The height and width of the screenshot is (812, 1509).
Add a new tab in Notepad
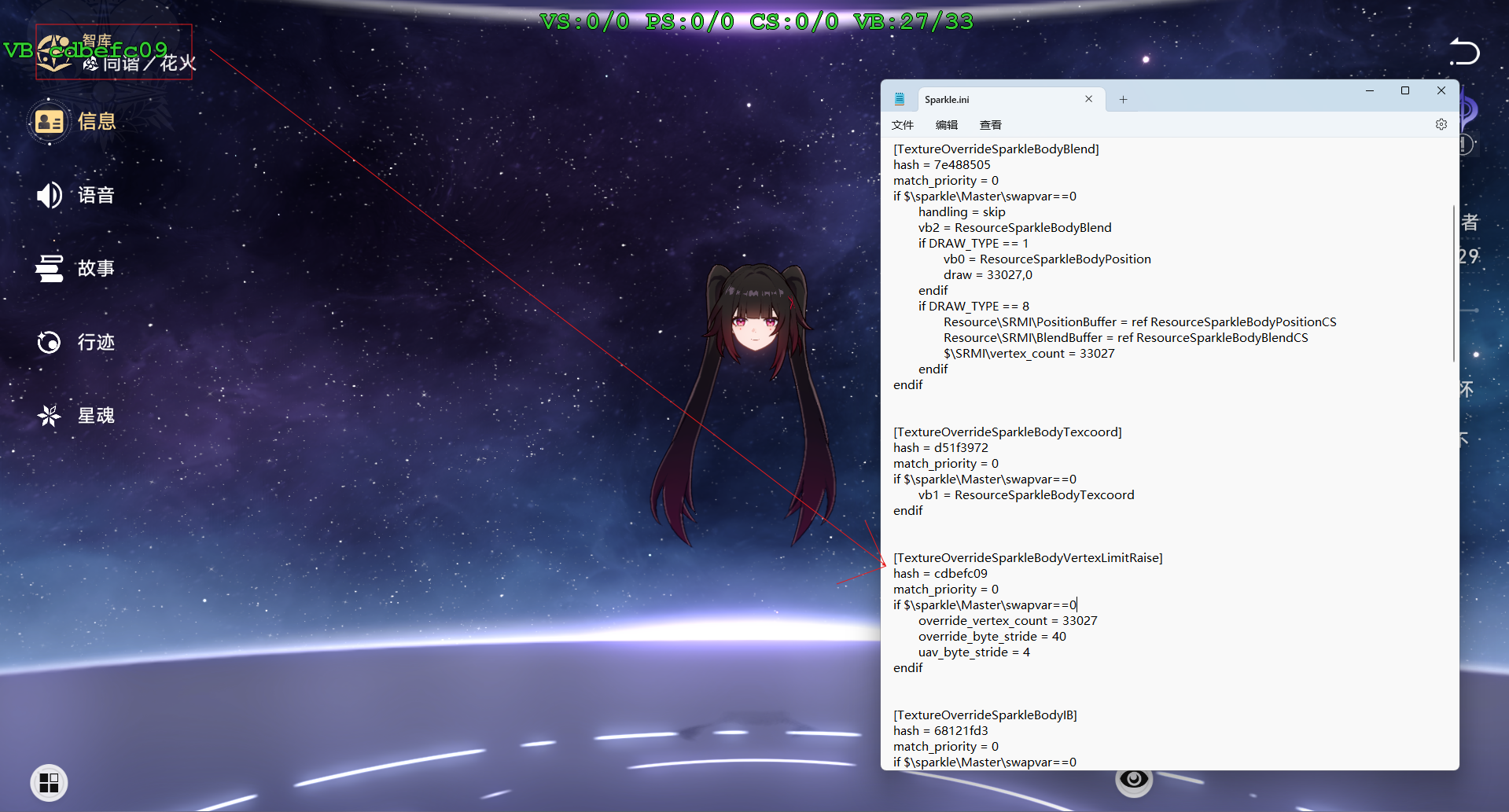[x=1123, y=99]
